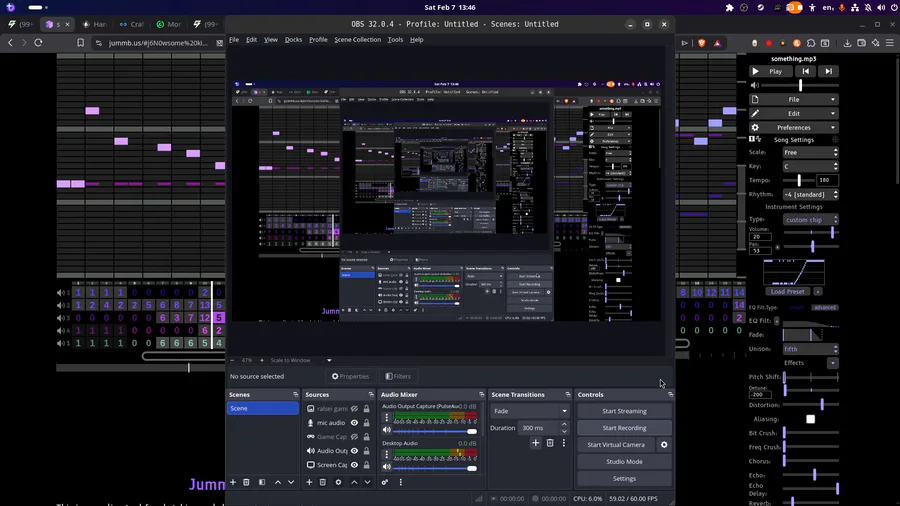Open virtual camera settings gear
This screenshot has height=506, width=900.
(x=664, y=445)
